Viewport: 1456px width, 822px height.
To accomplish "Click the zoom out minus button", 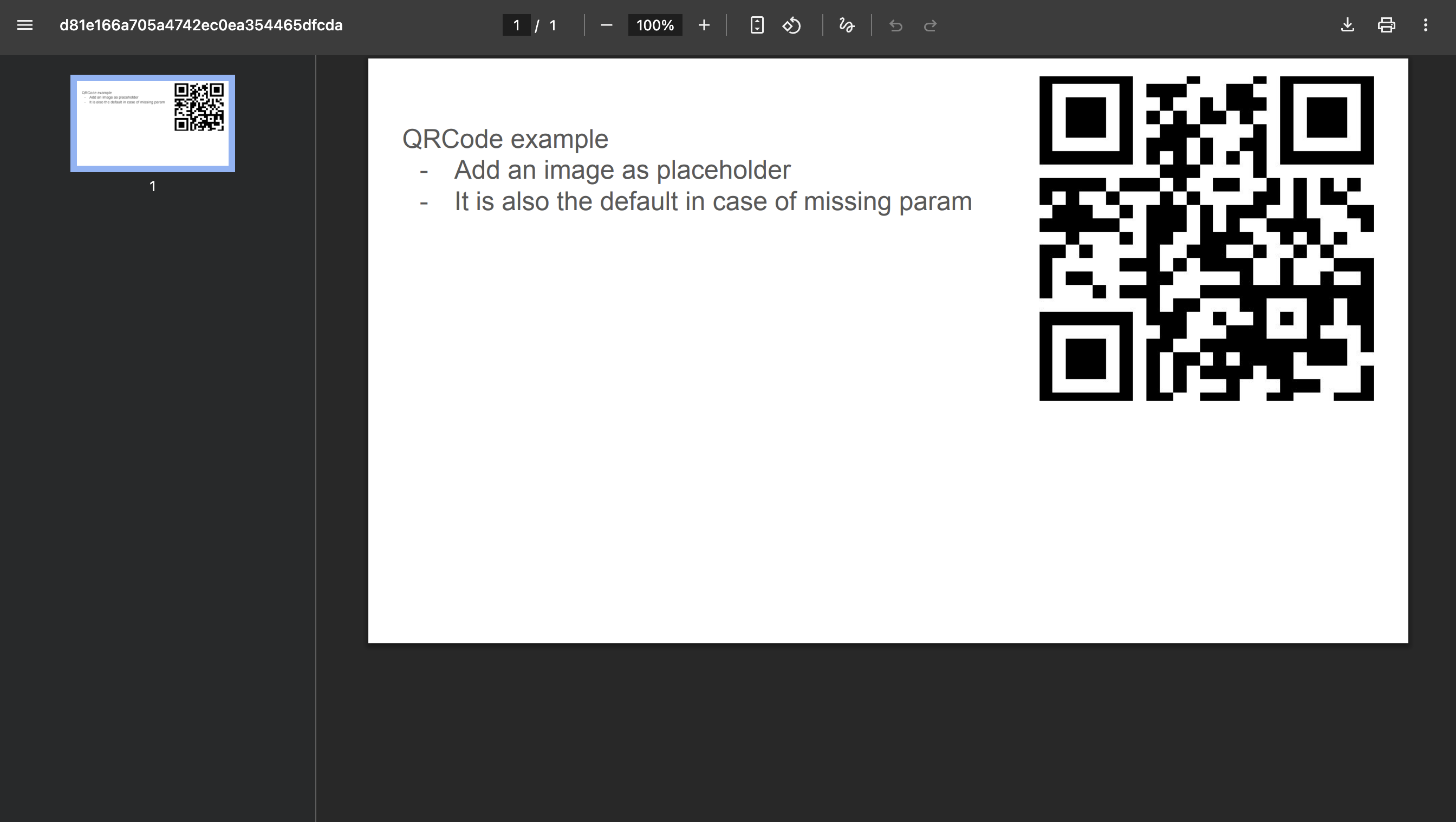I will pyautogui.click(x=607, y=25).
